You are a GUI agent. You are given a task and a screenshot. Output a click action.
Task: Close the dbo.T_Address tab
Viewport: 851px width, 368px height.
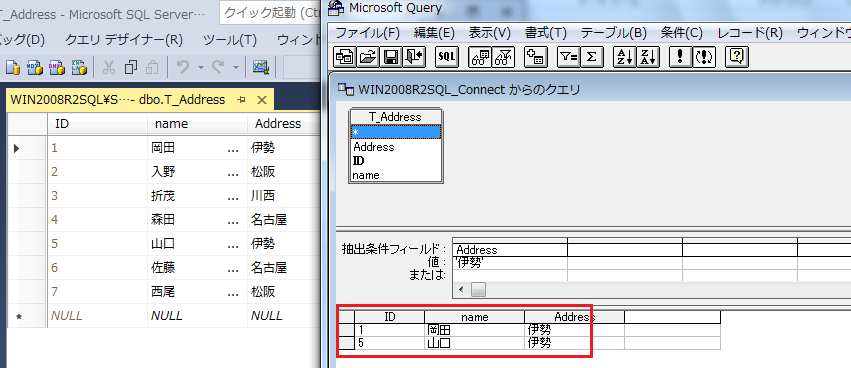point(262,100)
